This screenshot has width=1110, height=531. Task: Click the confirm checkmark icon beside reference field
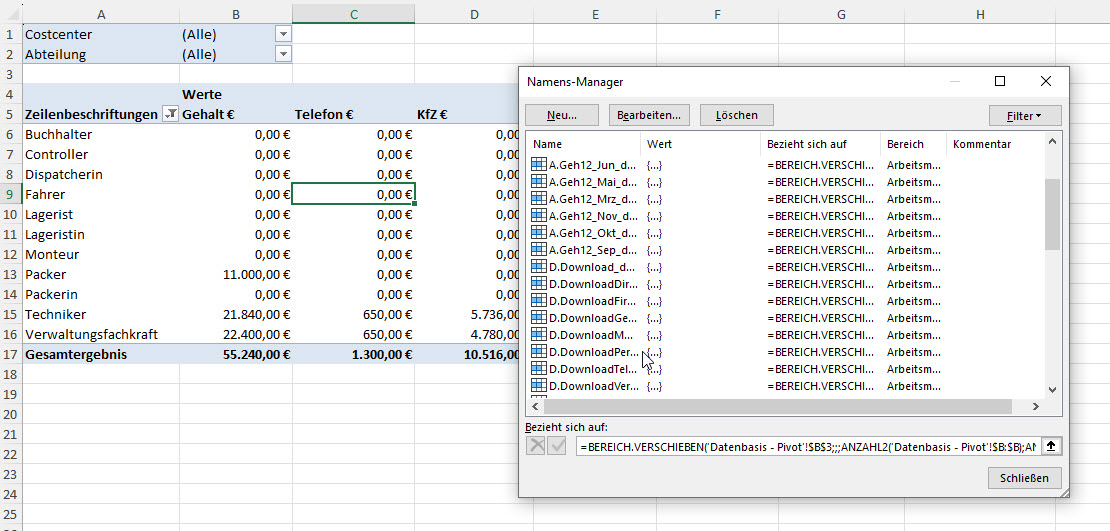click(557, 446)
